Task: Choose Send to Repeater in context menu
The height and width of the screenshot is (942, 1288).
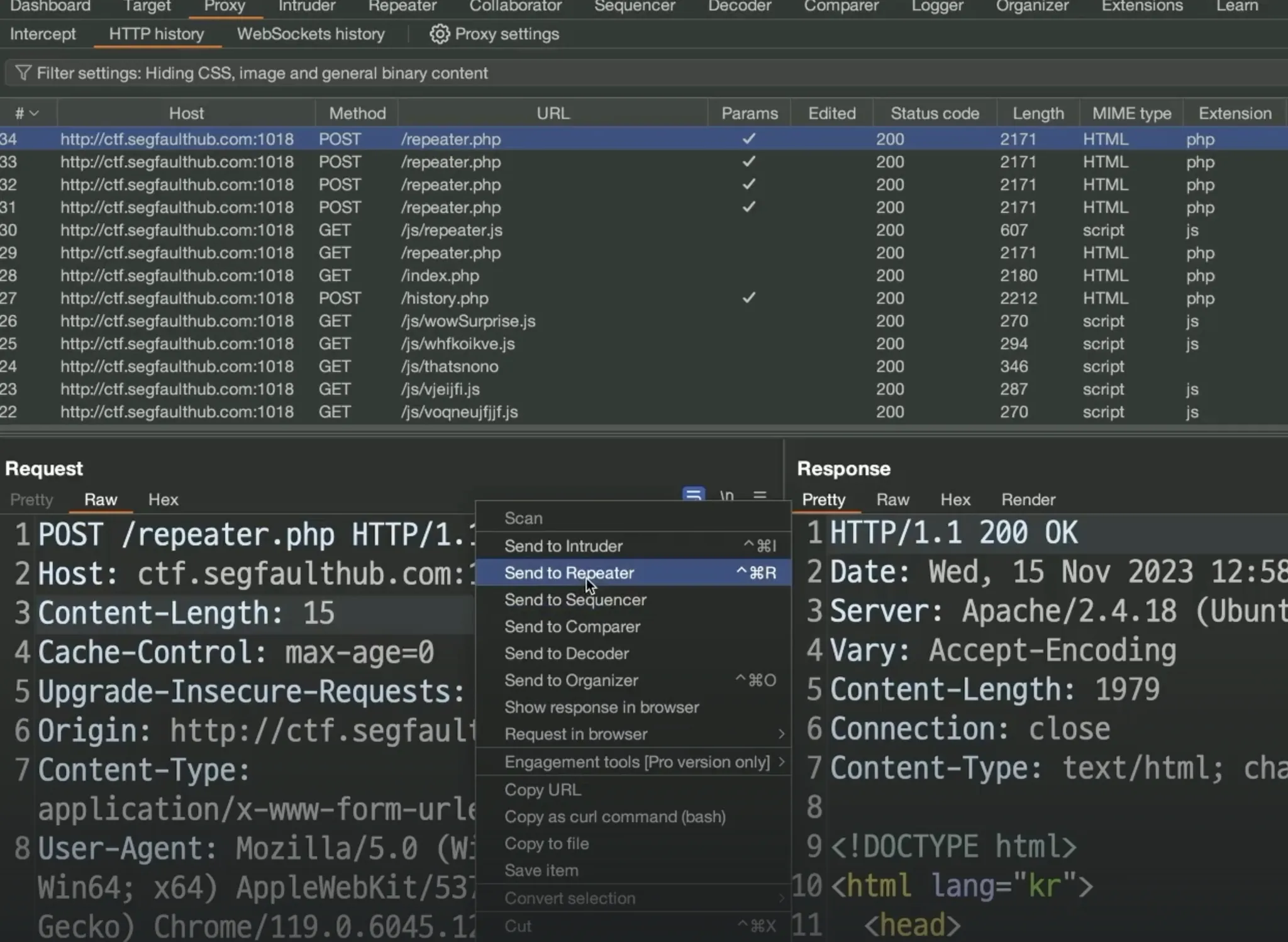Action: coord(569,573)
